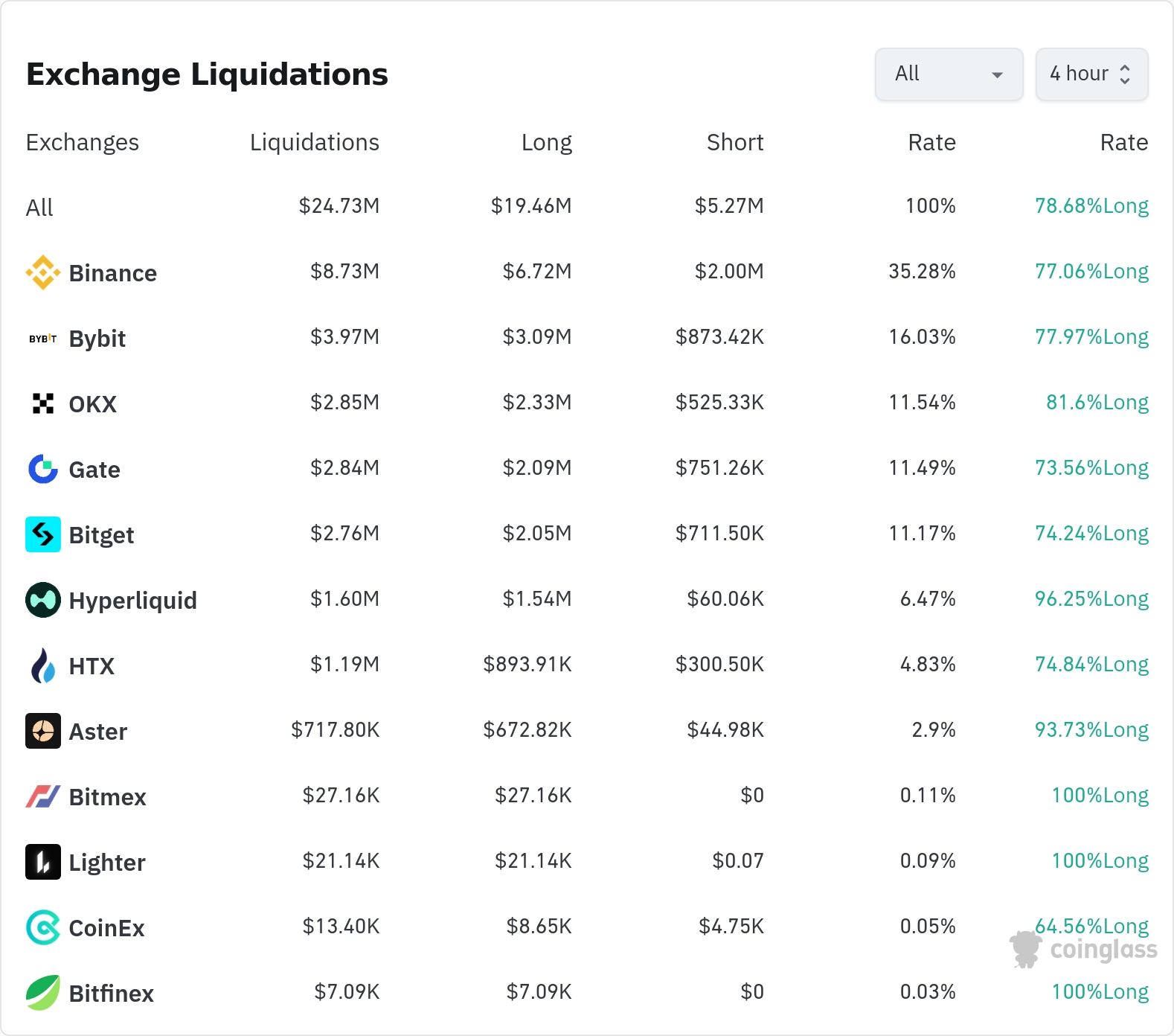Click the Hyperliquid logo icon
Screen dimensions: 1174x1036
pyautogui.click(x=42, y=600)
